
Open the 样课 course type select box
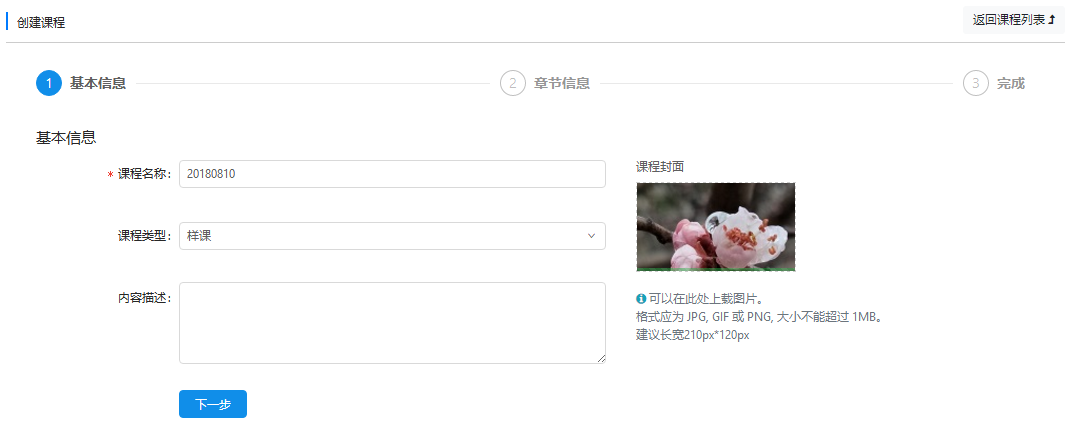coord(392,236)
